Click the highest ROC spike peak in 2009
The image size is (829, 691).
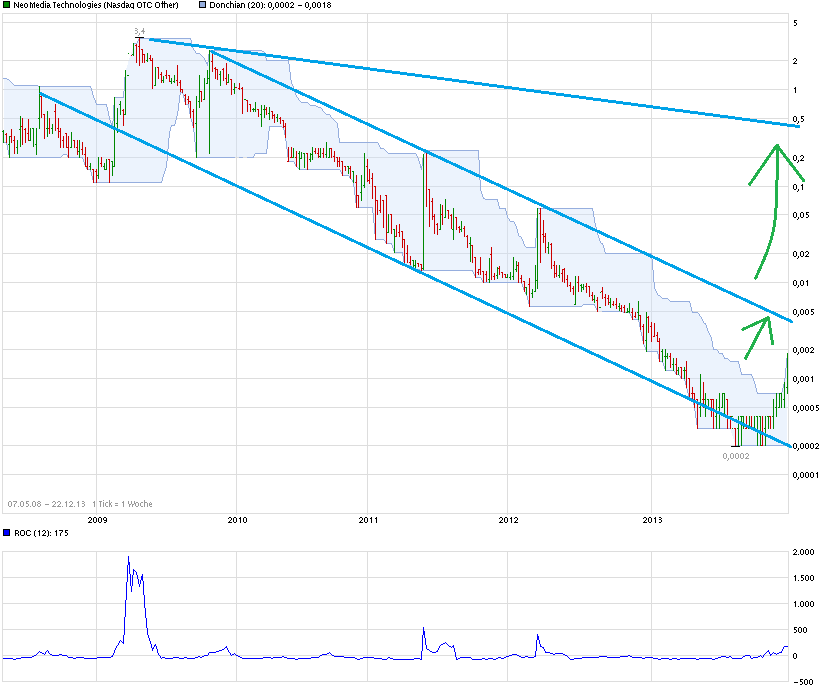[x=128, y=557]
